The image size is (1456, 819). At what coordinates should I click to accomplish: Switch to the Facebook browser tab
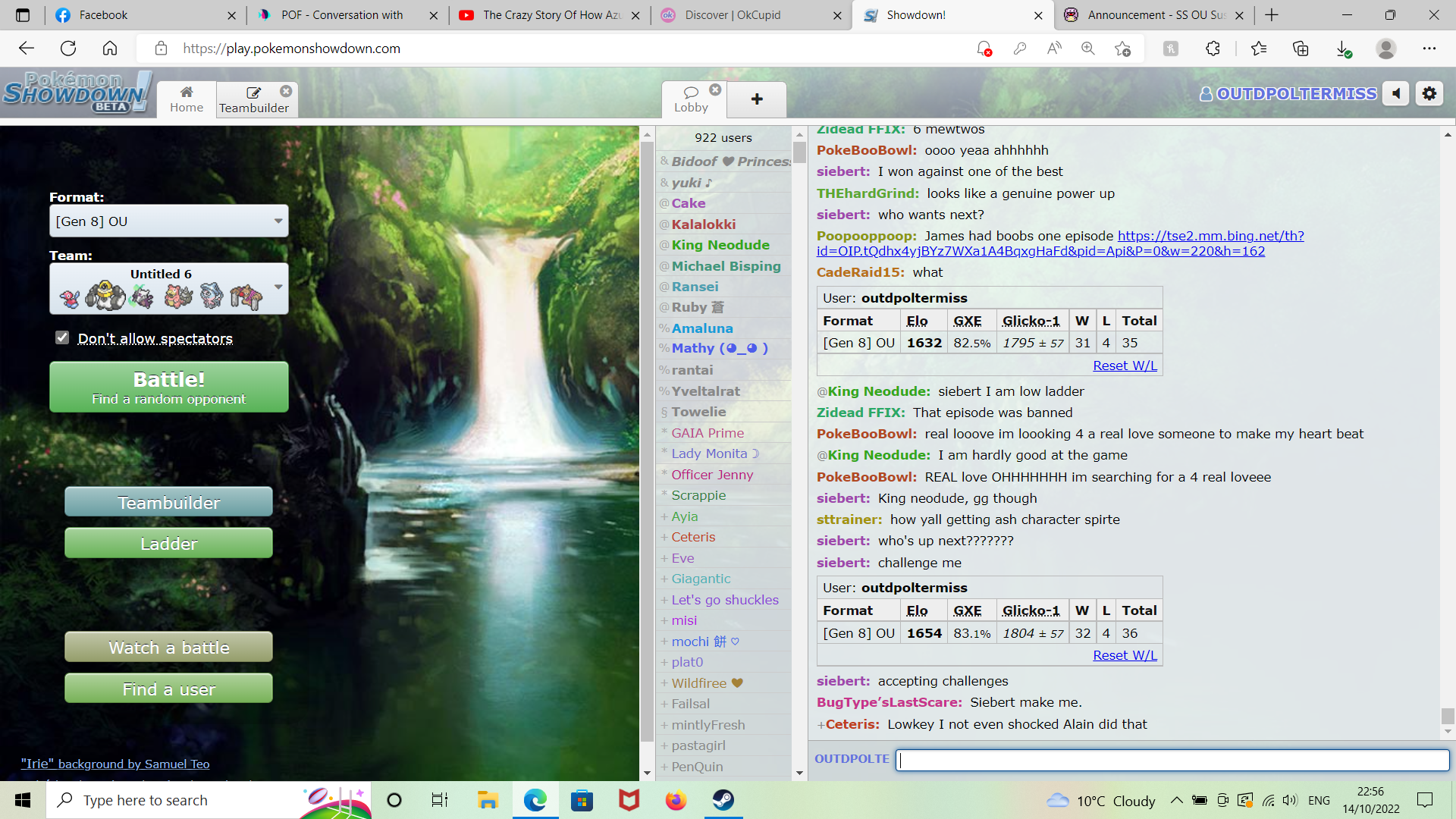[102, 15]
